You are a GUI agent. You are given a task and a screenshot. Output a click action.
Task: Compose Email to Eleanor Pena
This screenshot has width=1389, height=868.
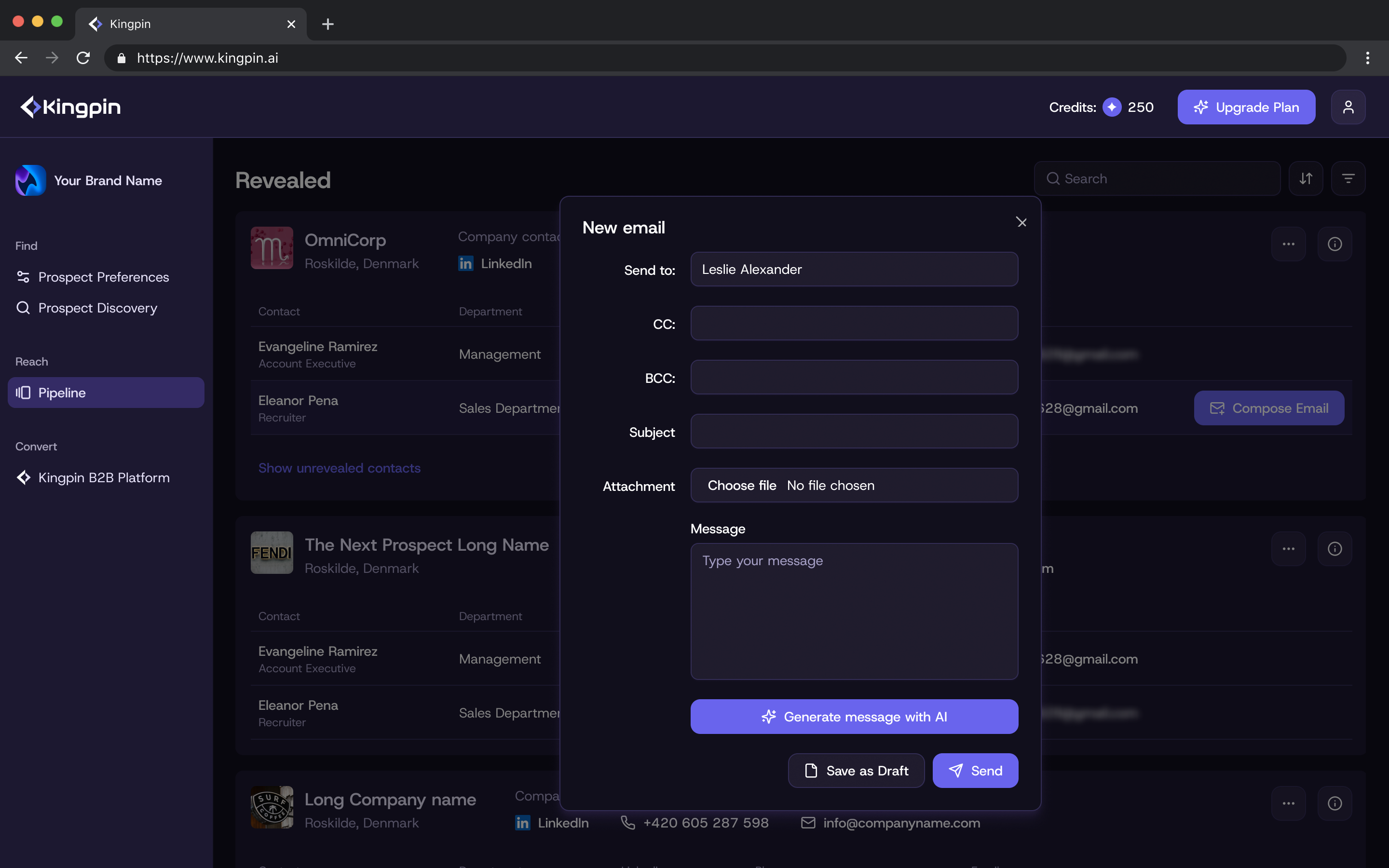pos(1269,408)
